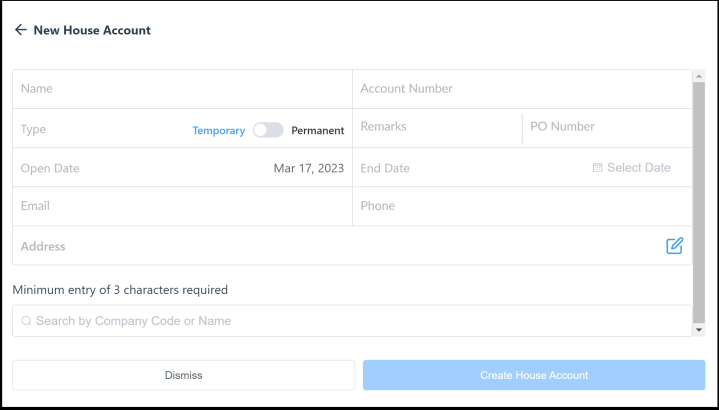Viewport: 719px width, 410px height.
Task: Click the Name input field
Action: tap(182, 89)
